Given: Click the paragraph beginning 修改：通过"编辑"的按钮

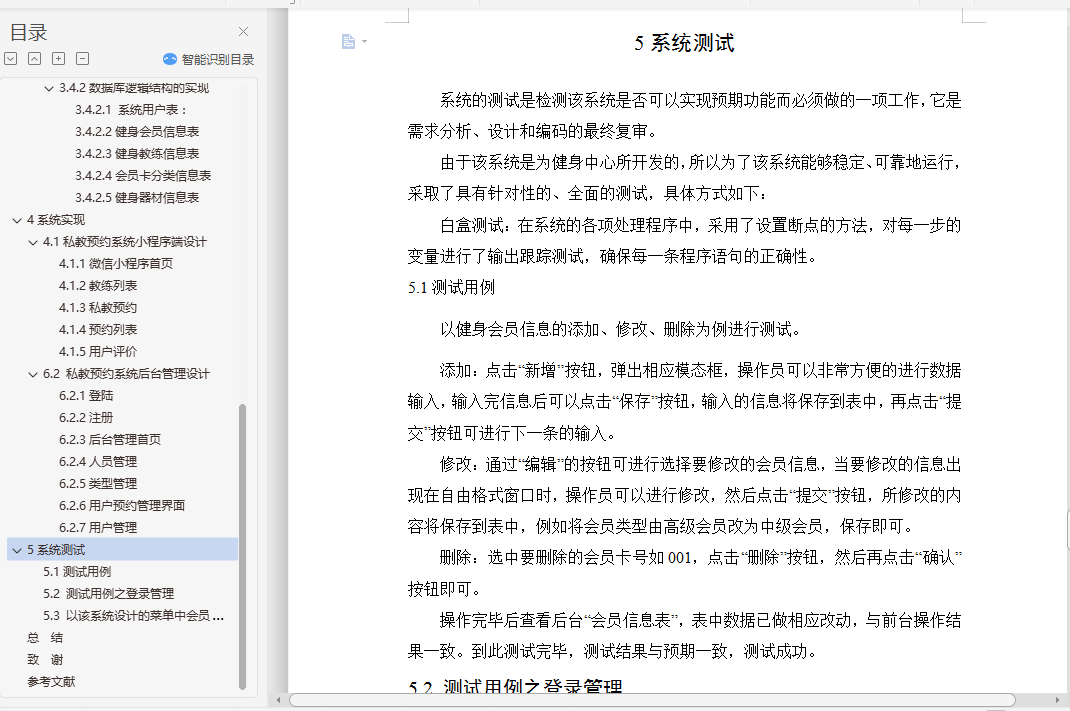Looking at the screenshot, I should [x=684, y=495].
